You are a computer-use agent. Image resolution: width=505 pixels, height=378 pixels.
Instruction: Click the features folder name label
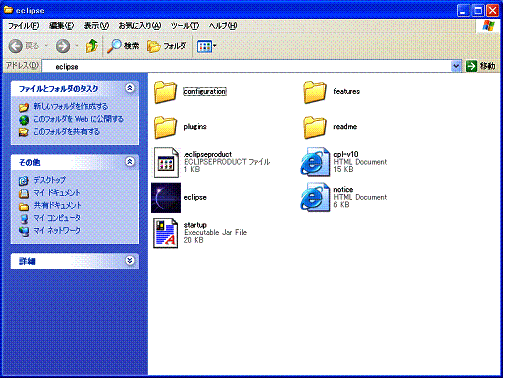point(346,91)
